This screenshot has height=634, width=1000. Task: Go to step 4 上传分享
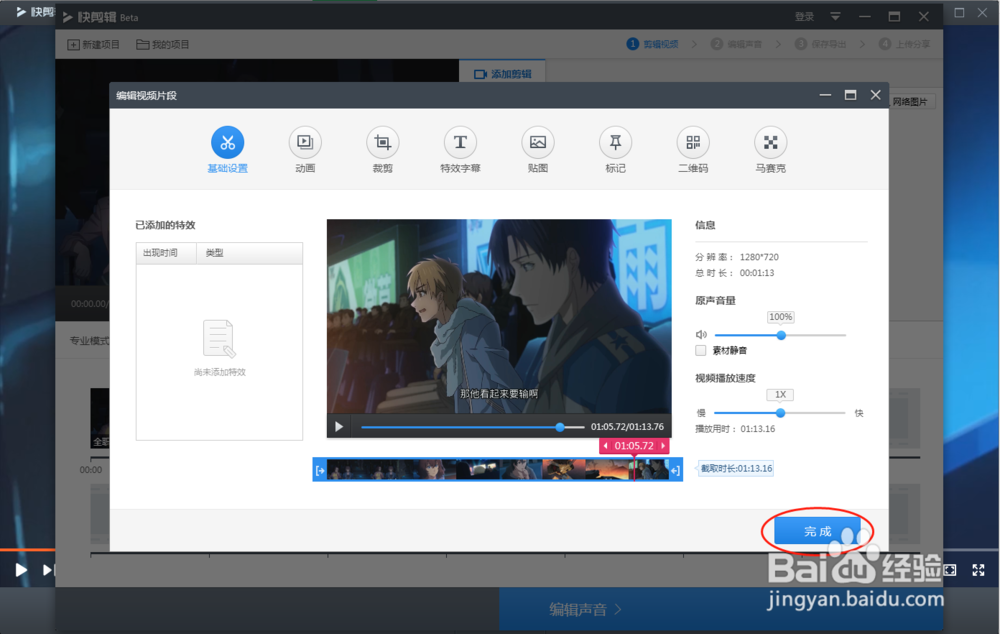click(904, 44)
